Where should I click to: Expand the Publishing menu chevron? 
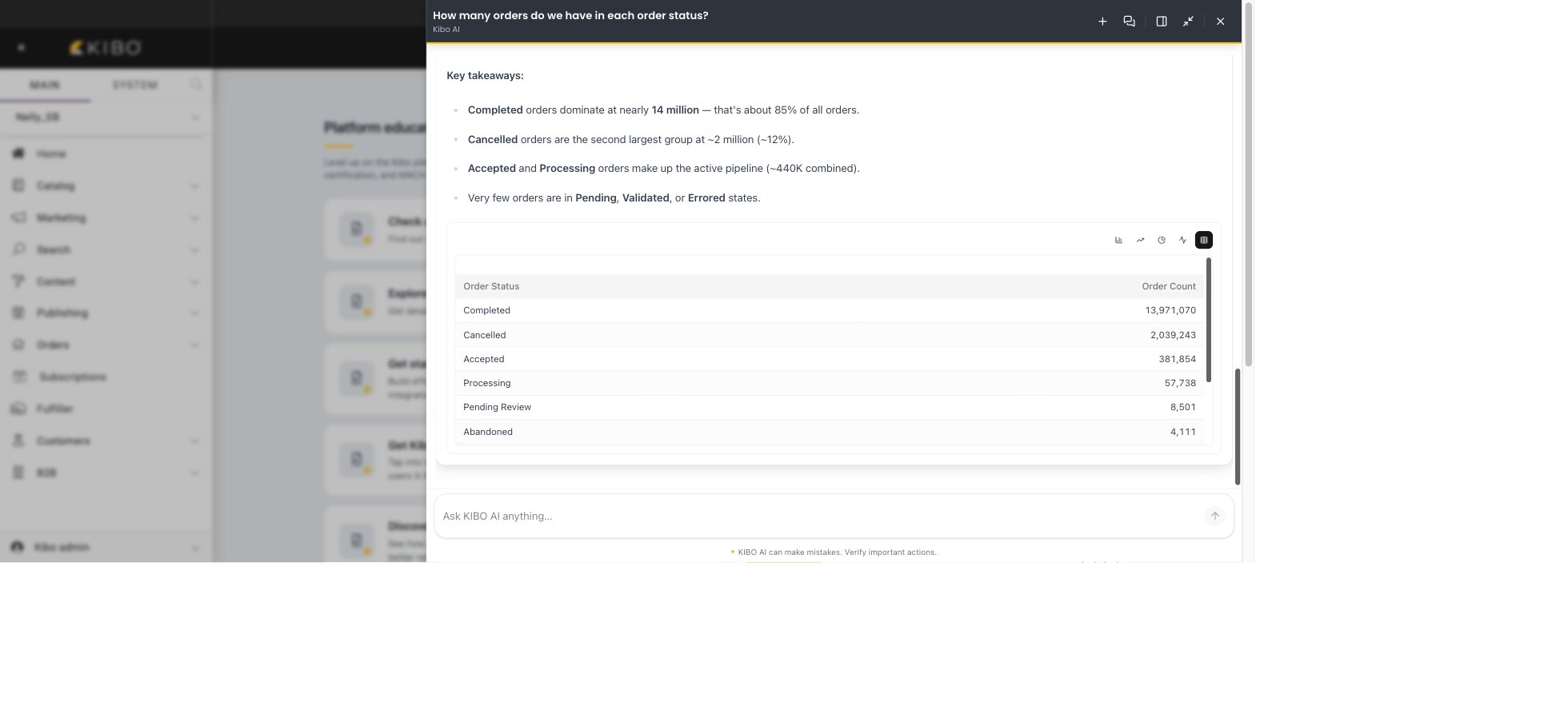coord(194,313)
